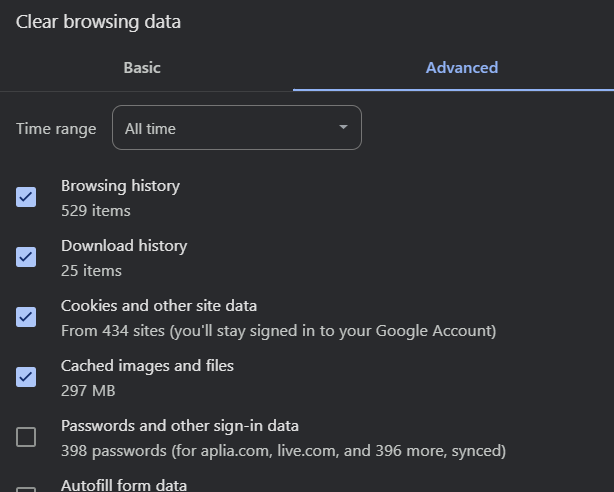Click the Autofill form data label
Viewport: 614px width, 492px height.
tap(124, 485)
